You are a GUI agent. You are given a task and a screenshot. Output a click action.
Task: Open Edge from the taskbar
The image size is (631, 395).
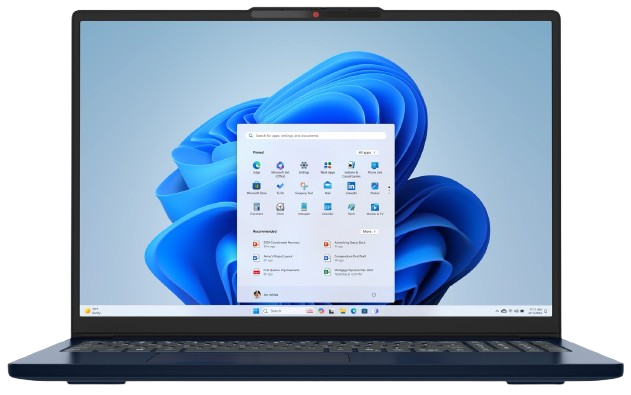353,311
